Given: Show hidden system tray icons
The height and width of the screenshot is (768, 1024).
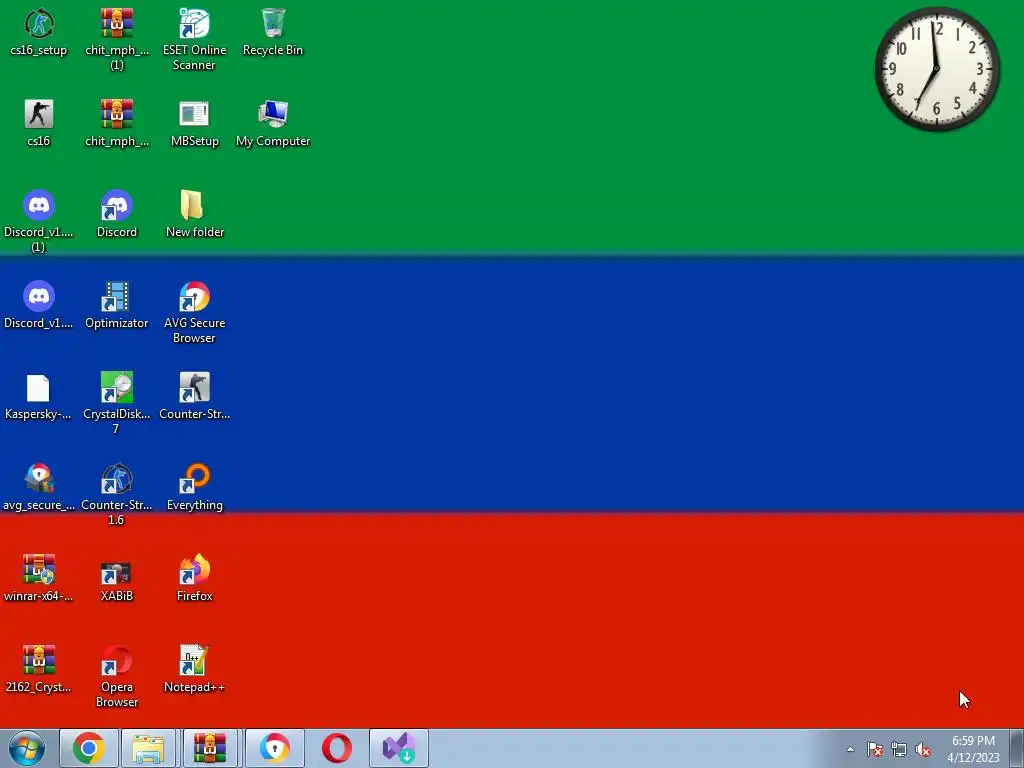Looking at the screenshot, I should click(850, 749).
